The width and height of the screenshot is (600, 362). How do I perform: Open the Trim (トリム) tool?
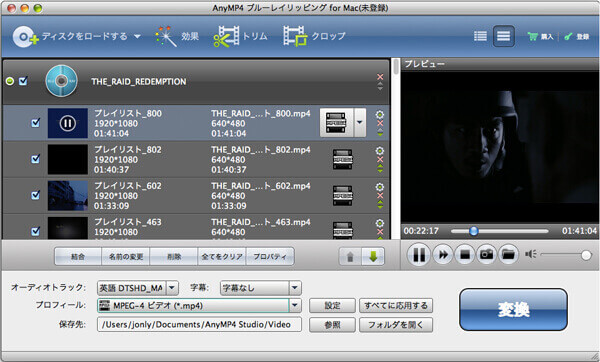pos(240,37)
